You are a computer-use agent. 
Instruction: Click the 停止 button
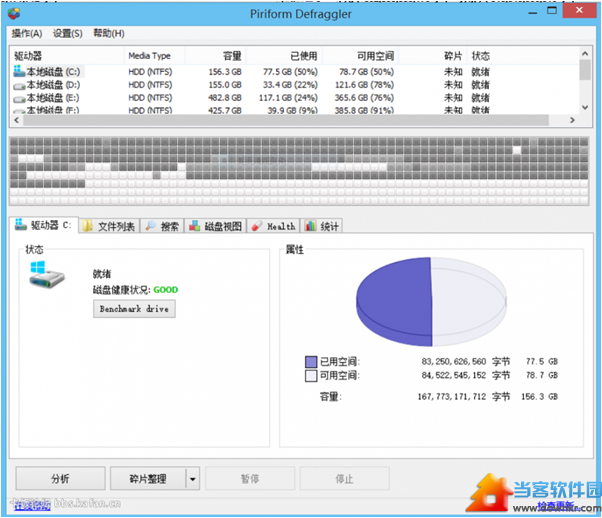(x=344, y=478)
